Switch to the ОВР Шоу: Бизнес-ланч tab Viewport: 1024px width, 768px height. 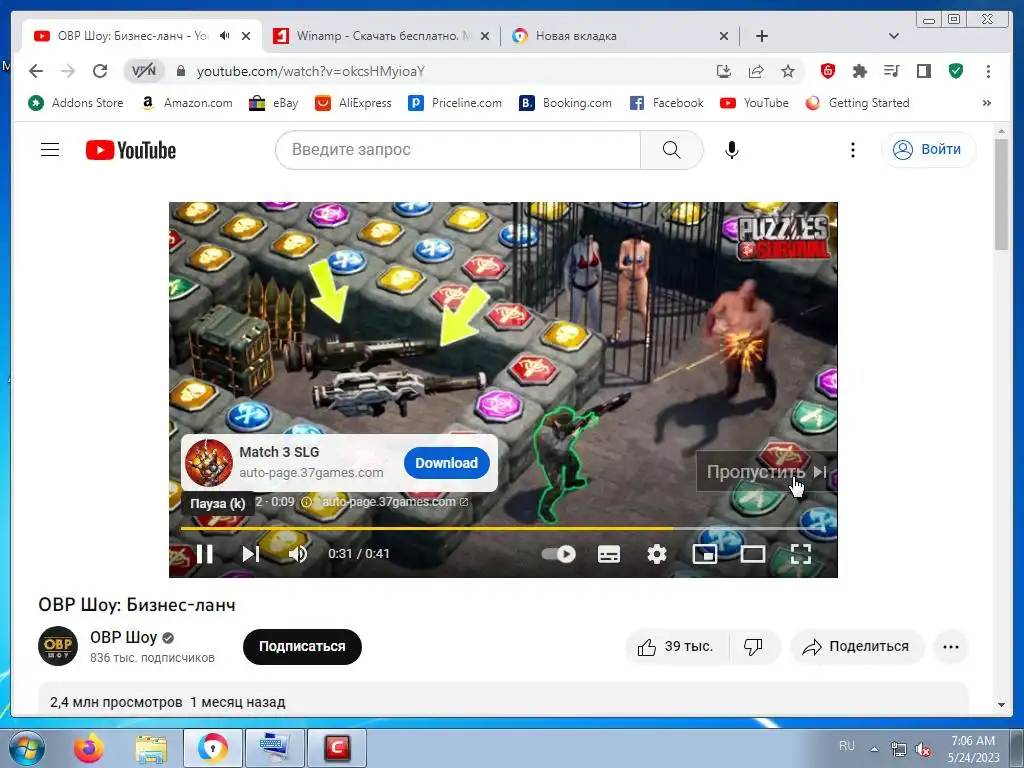pyautogui.click(x=131, y=36)
